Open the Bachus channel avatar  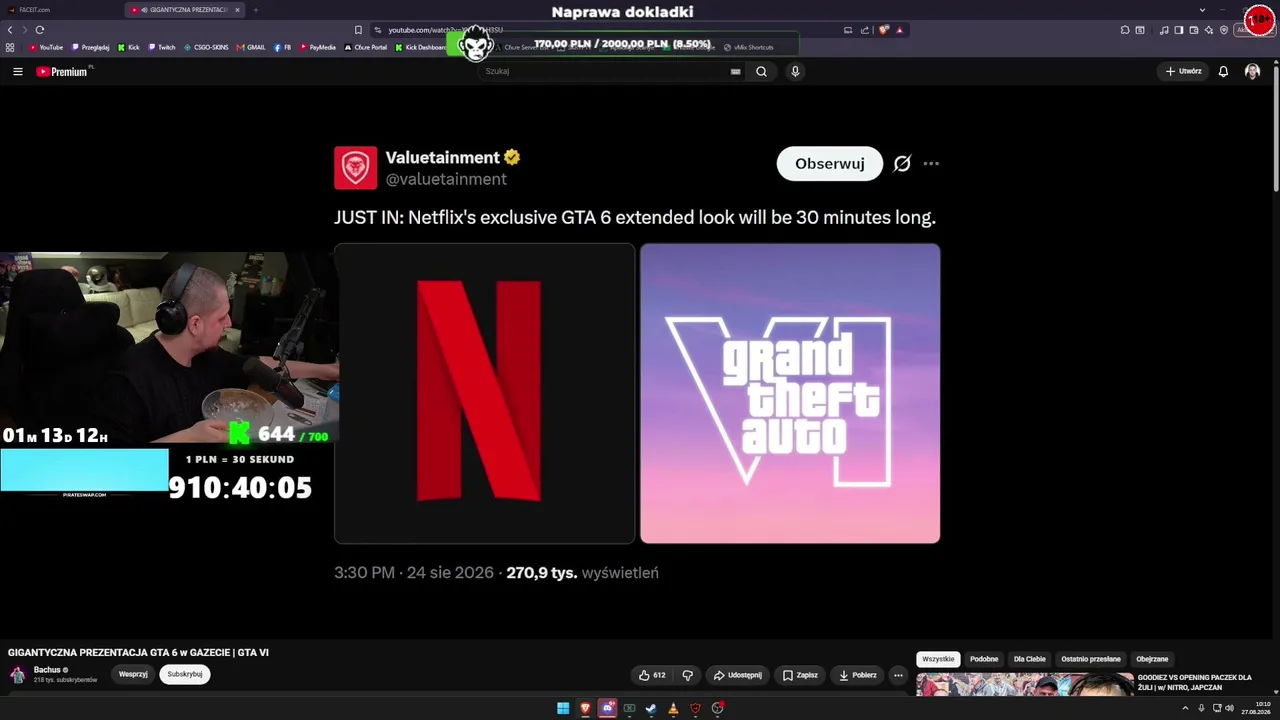(18, 675)
